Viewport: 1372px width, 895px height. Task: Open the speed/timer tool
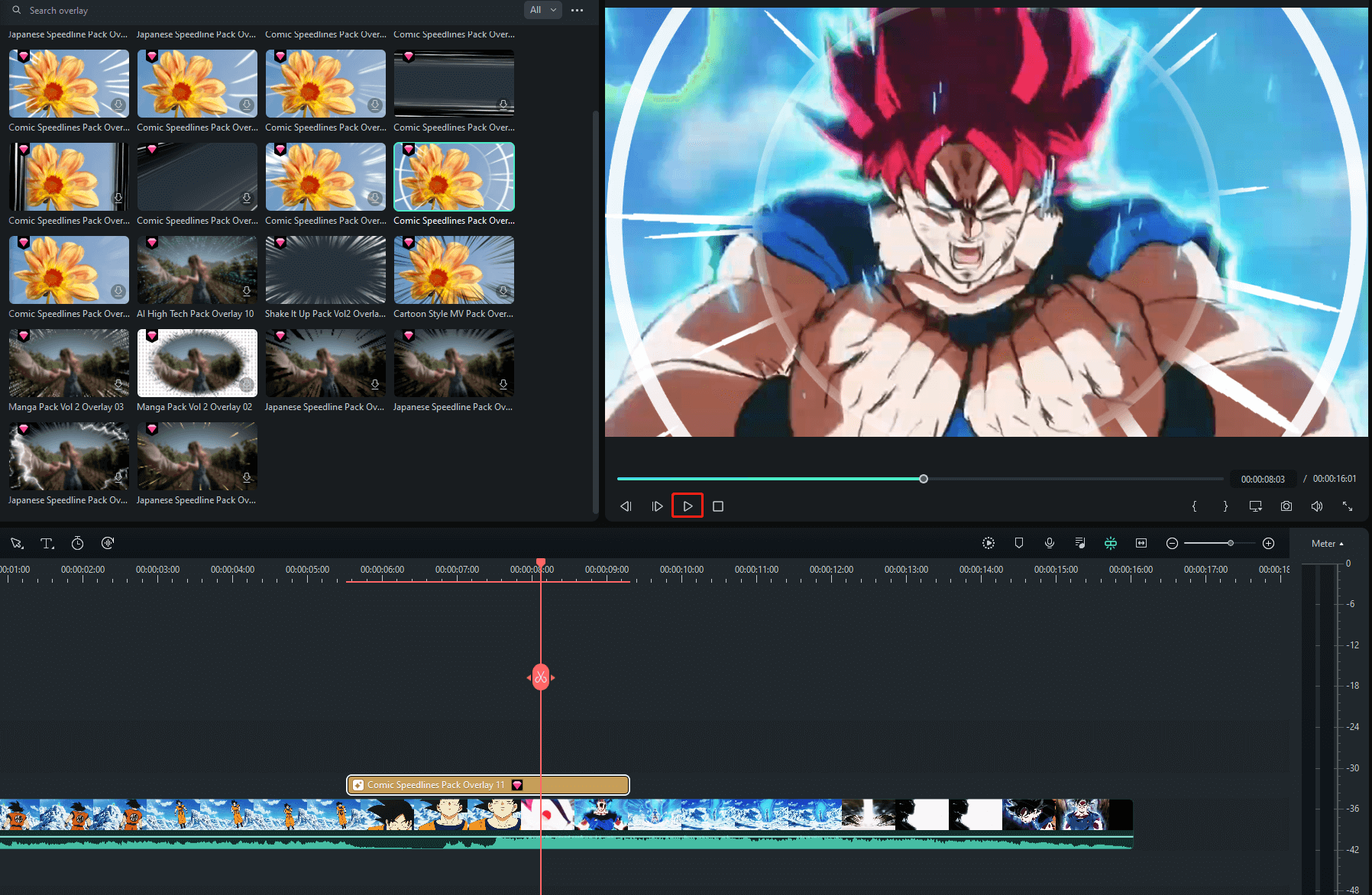[x=77, y=543]
